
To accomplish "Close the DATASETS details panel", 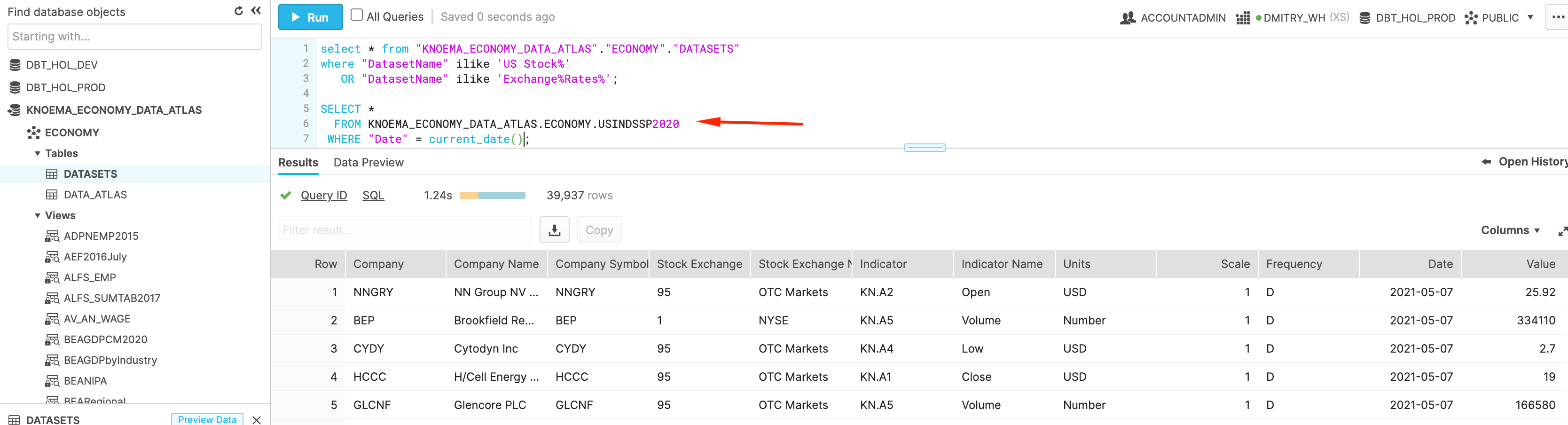I will pos(256,419).
